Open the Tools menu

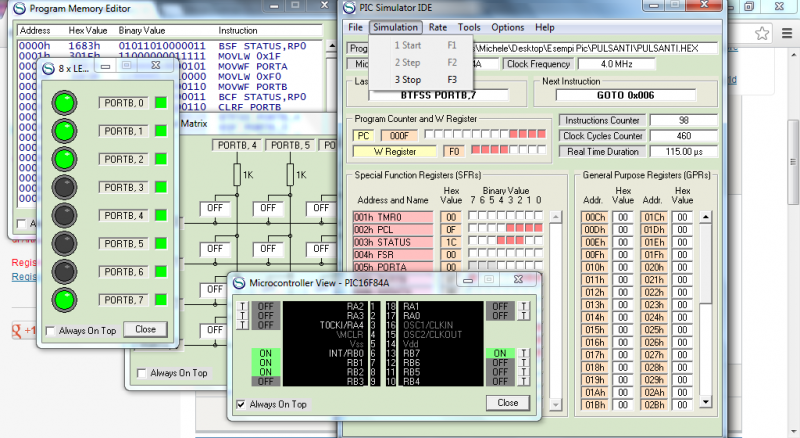469,28
